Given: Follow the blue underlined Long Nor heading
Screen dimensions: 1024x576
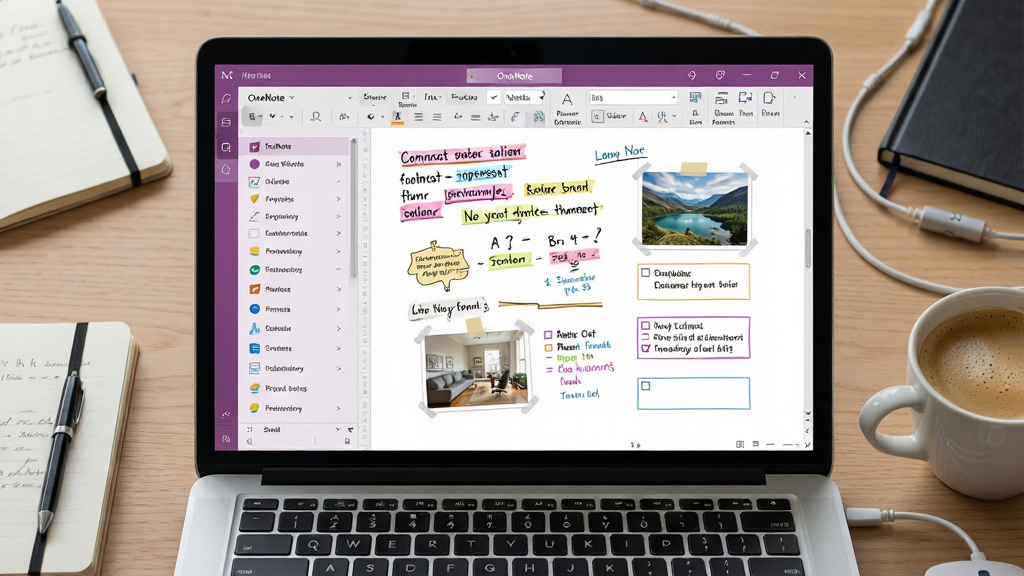Looking at the screenshot, I should [x=620, y=153].
